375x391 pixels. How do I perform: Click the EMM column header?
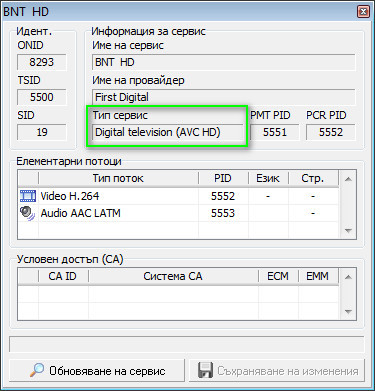click(318, 276)
